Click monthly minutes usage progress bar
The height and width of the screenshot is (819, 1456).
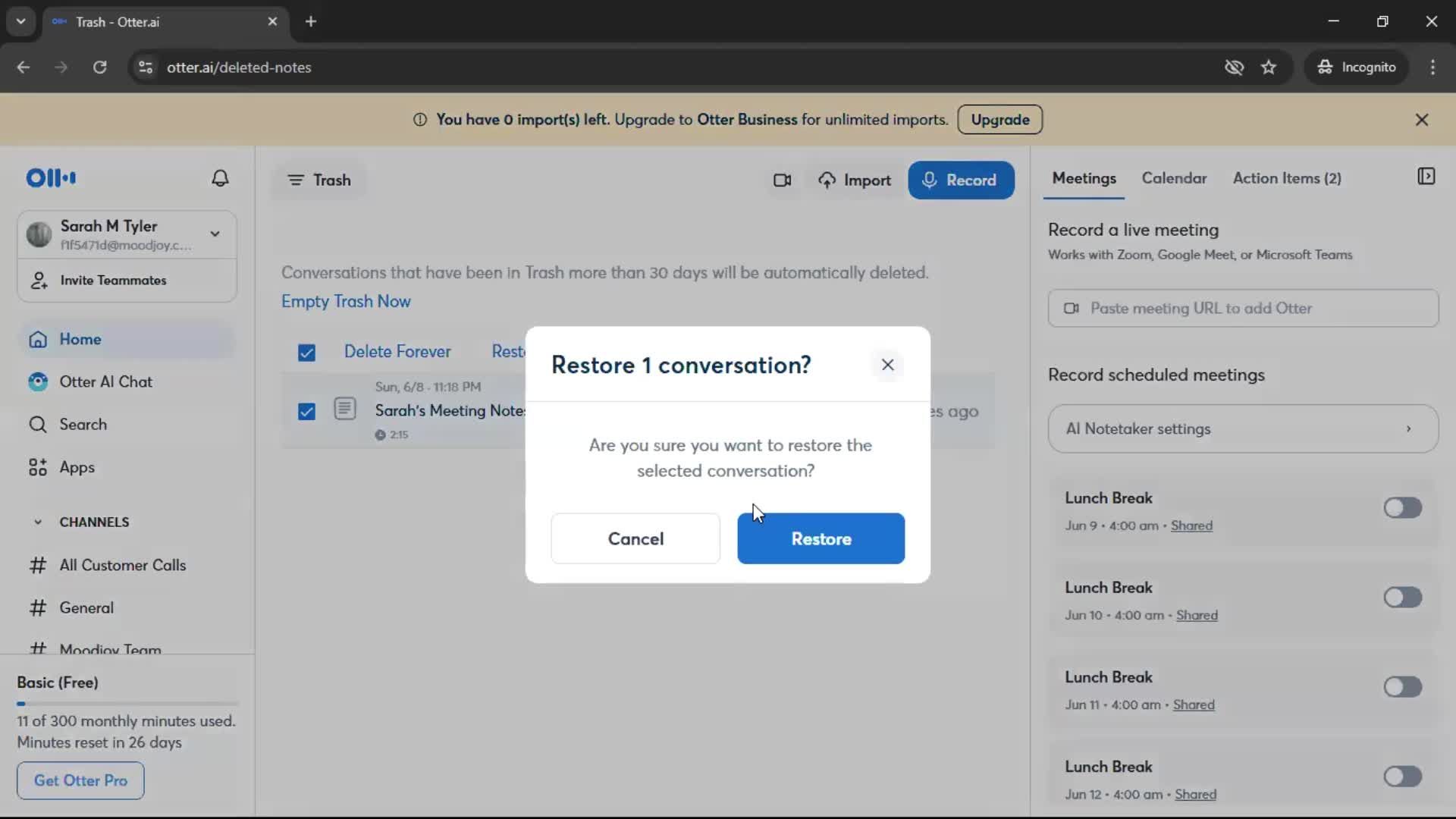click(x=127, y=704)
